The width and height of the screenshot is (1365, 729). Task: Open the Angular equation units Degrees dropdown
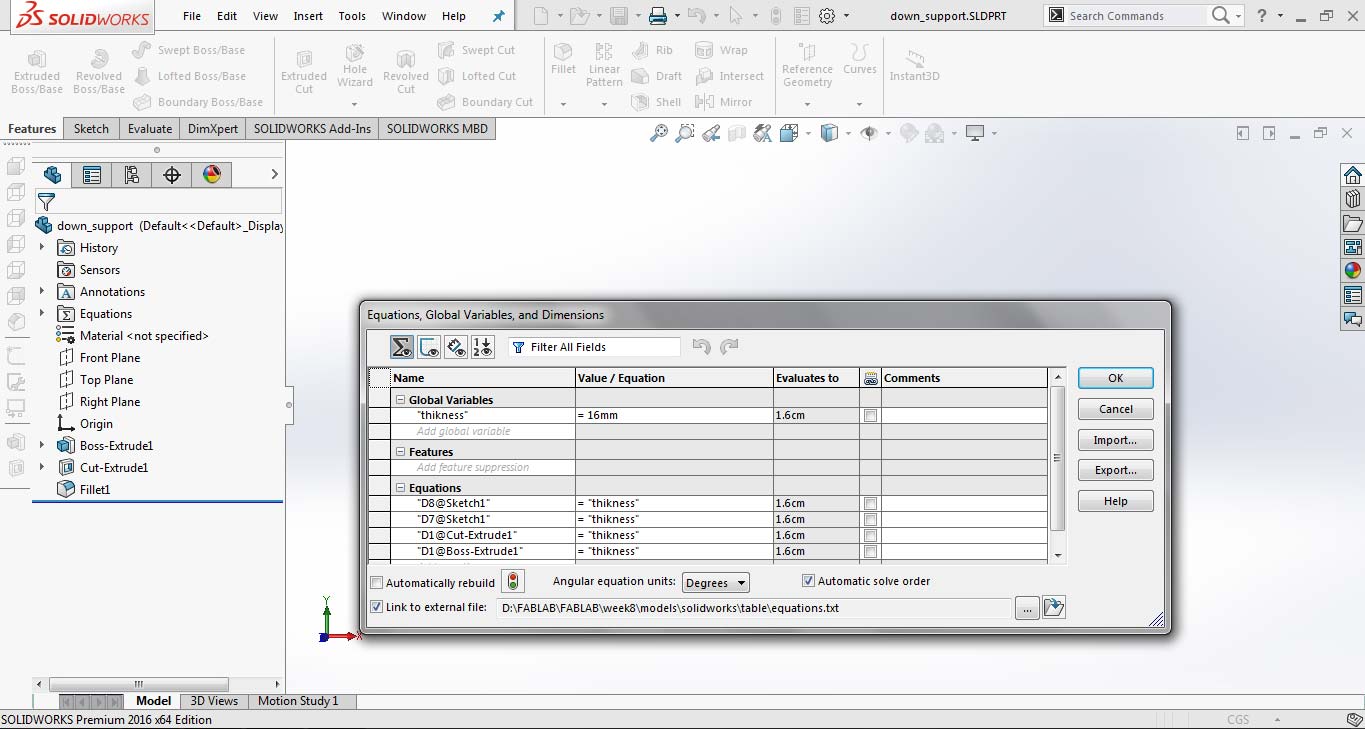715,583
